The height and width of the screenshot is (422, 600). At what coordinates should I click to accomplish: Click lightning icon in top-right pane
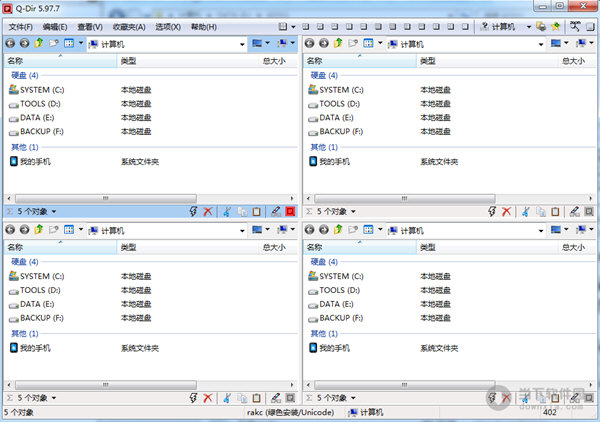(x=492, y=212)
